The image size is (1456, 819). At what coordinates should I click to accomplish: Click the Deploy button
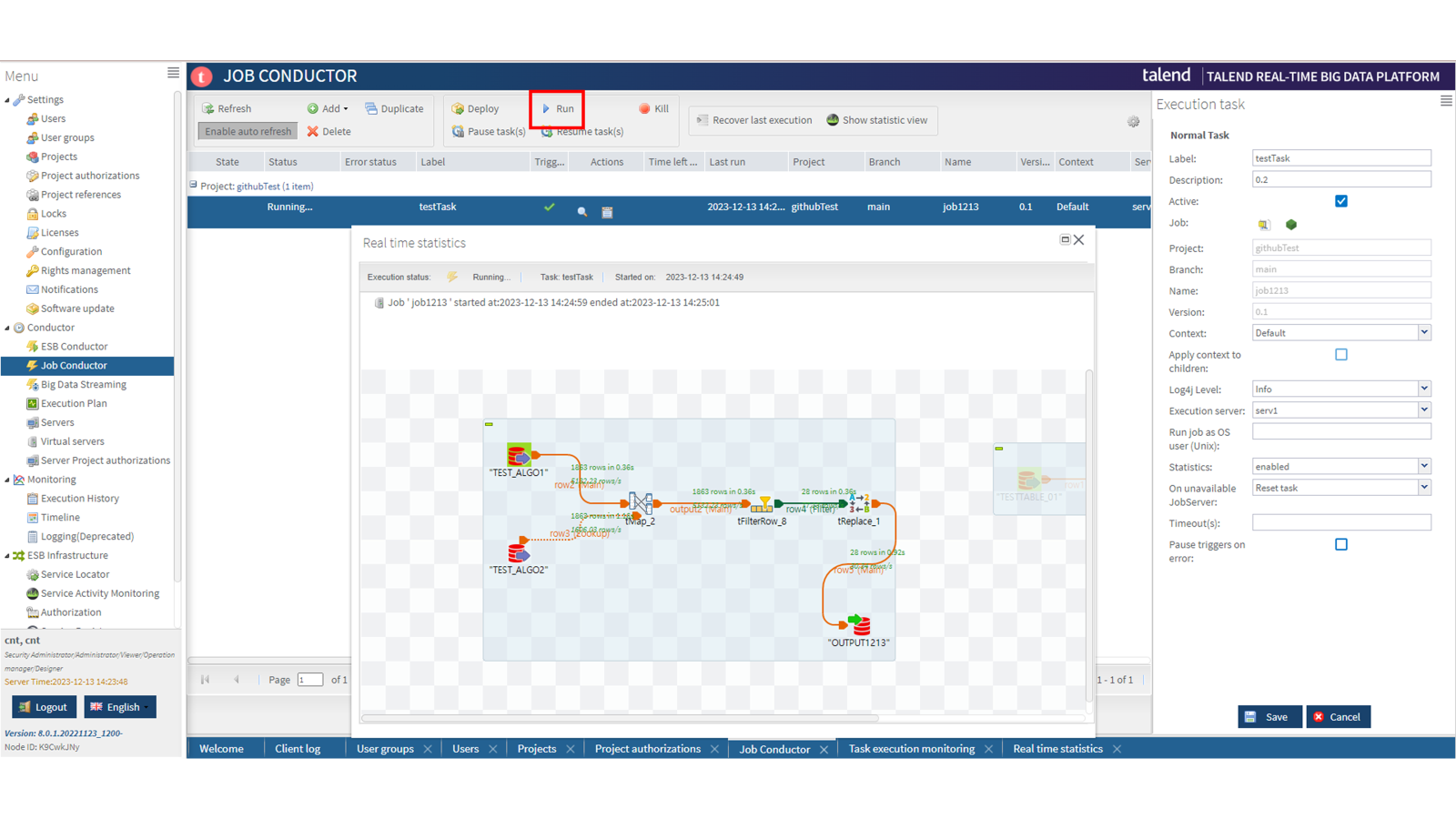(475, 108)
